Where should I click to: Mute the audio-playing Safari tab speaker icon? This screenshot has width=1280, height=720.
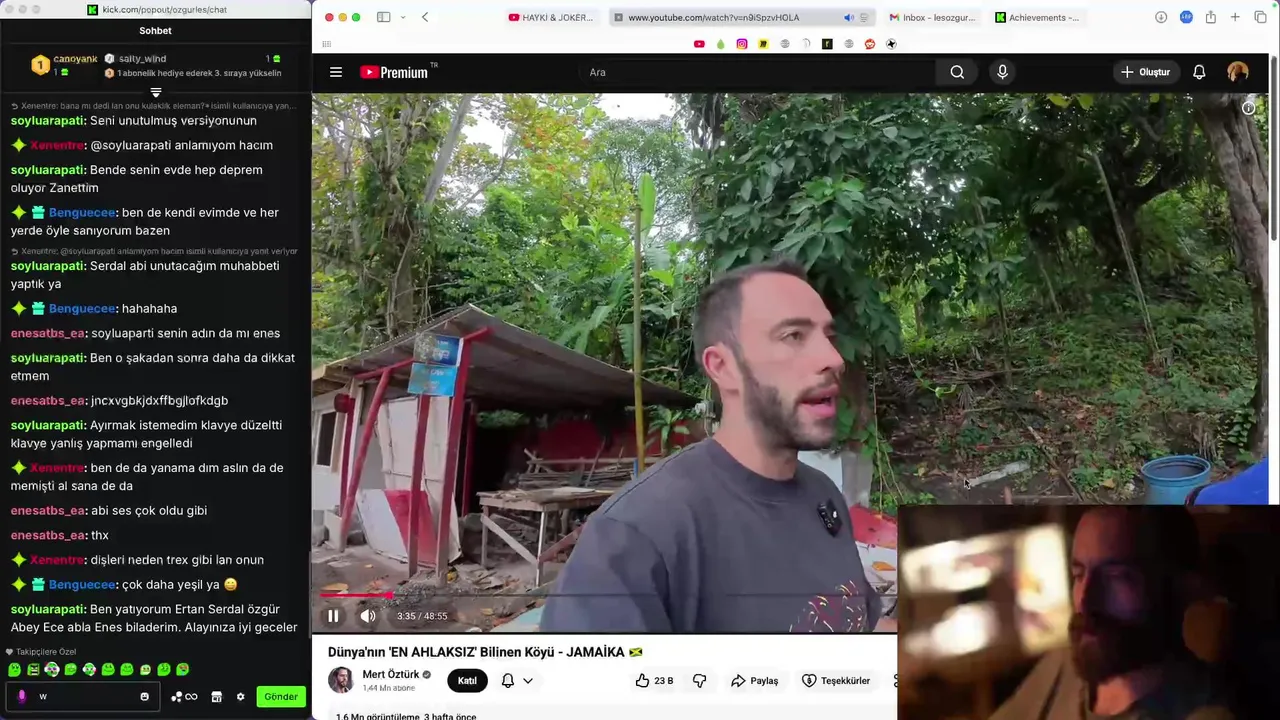click(848, 18)
